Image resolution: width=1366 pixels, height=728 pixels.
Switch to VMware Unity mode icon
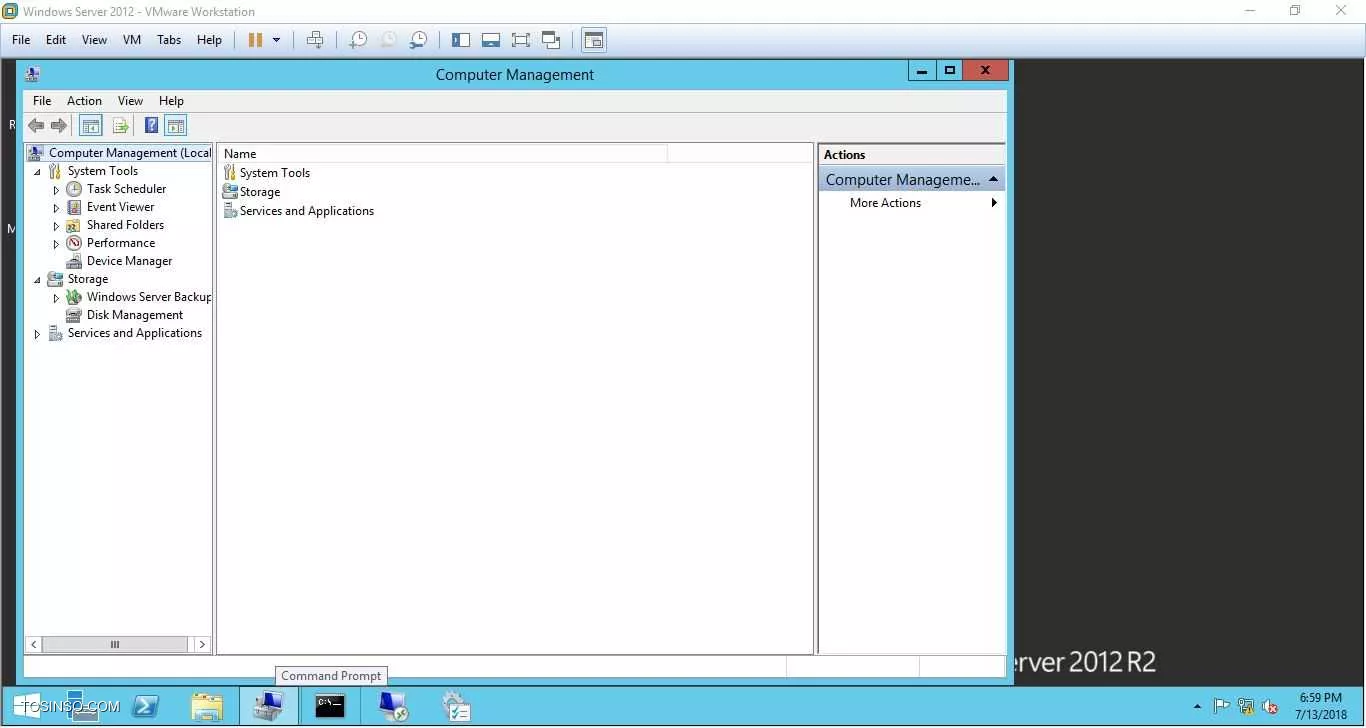pyautogui.click(x=551, y=40)
